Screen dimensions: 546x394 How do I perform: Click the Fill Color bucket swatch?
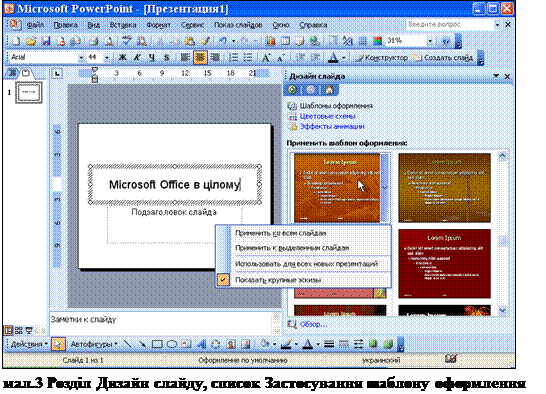point(265,344)
